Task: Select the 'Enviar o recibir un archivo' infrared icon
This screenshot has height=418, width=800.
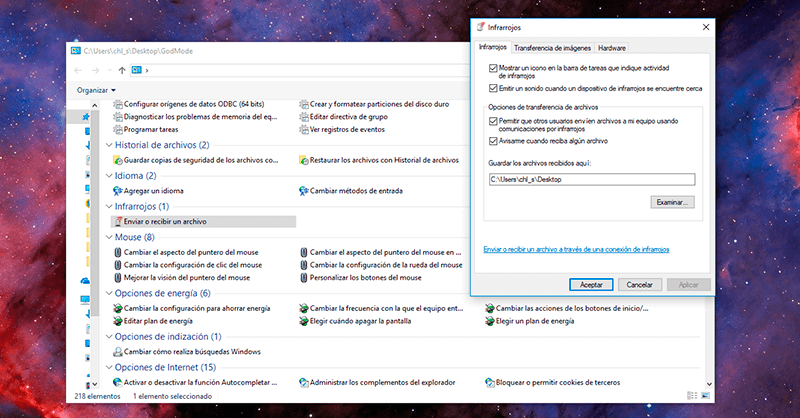Action: point(118,222)
